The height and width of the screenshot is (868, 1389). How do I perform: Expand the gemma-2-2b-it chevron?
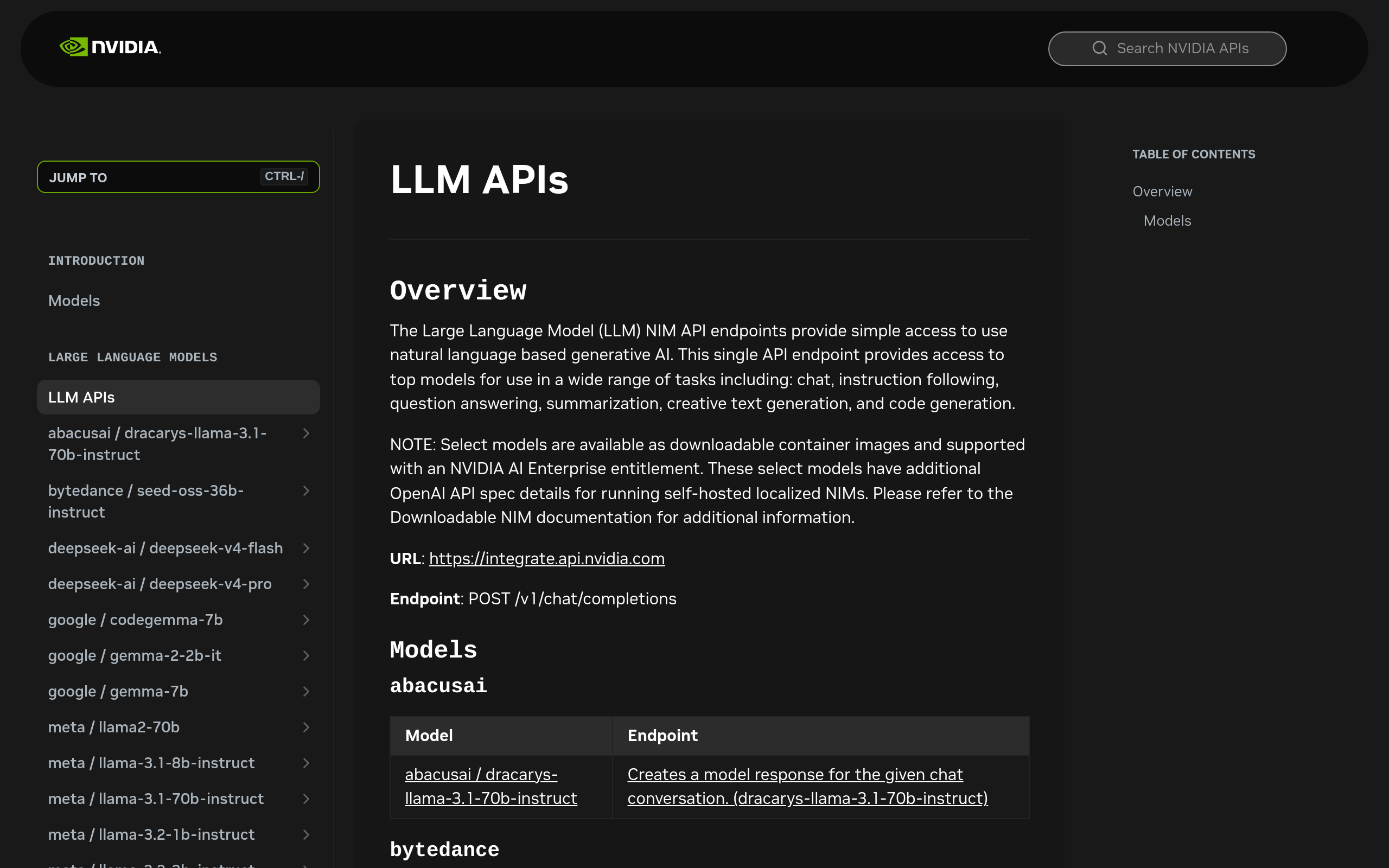[306, 655]
